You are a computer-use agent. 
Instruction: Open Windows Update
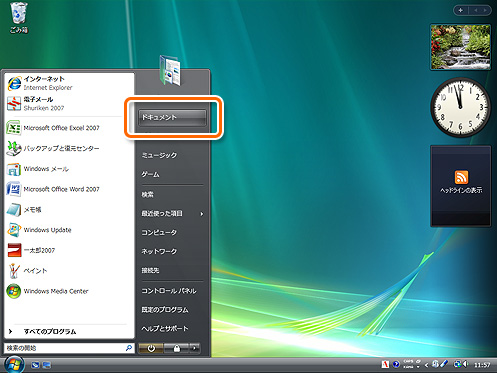pos(69,230)
